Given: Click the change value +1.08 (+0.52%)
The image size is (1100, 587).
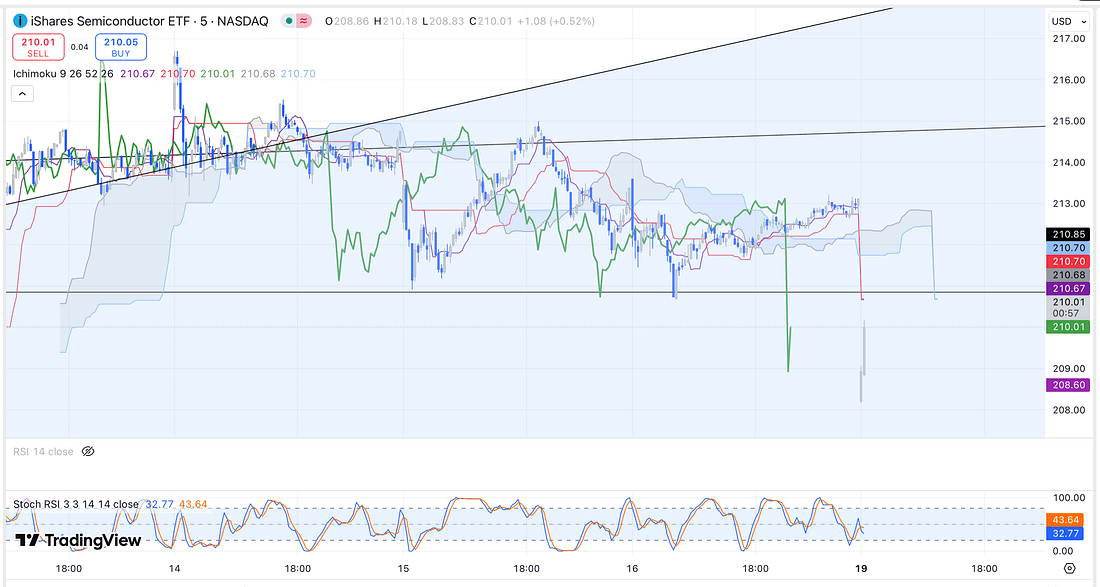Looking at the screenshot, I should [x=556, y=21].
